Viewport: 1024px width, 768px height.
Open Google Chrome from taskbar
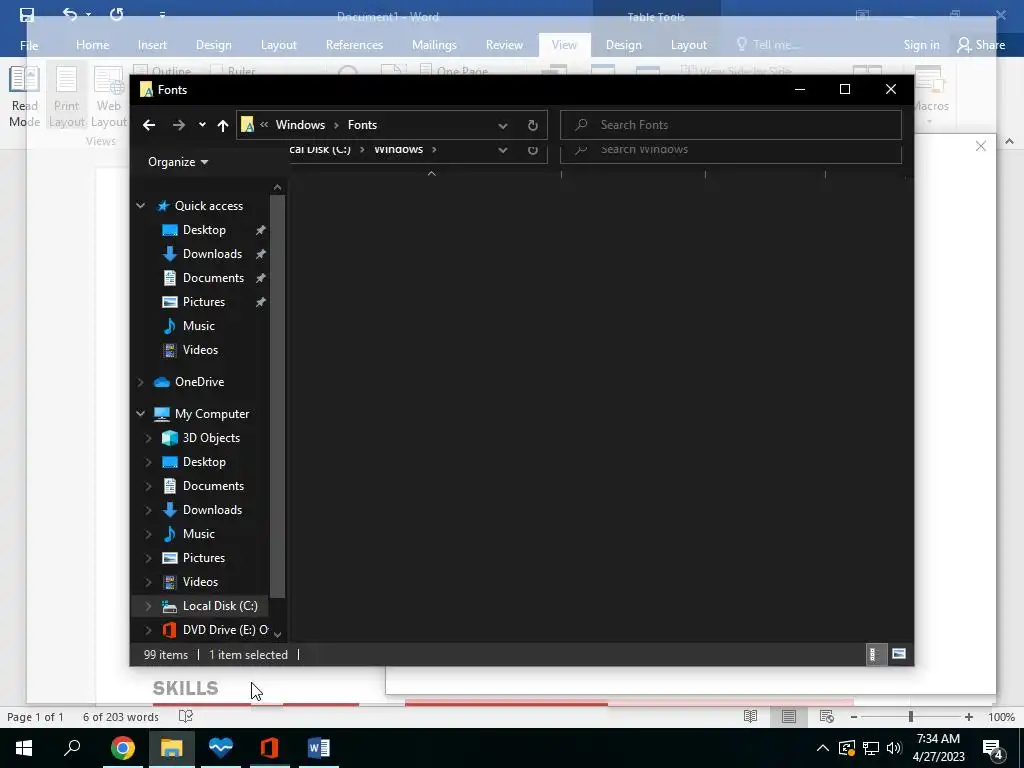tap(123, 748)
